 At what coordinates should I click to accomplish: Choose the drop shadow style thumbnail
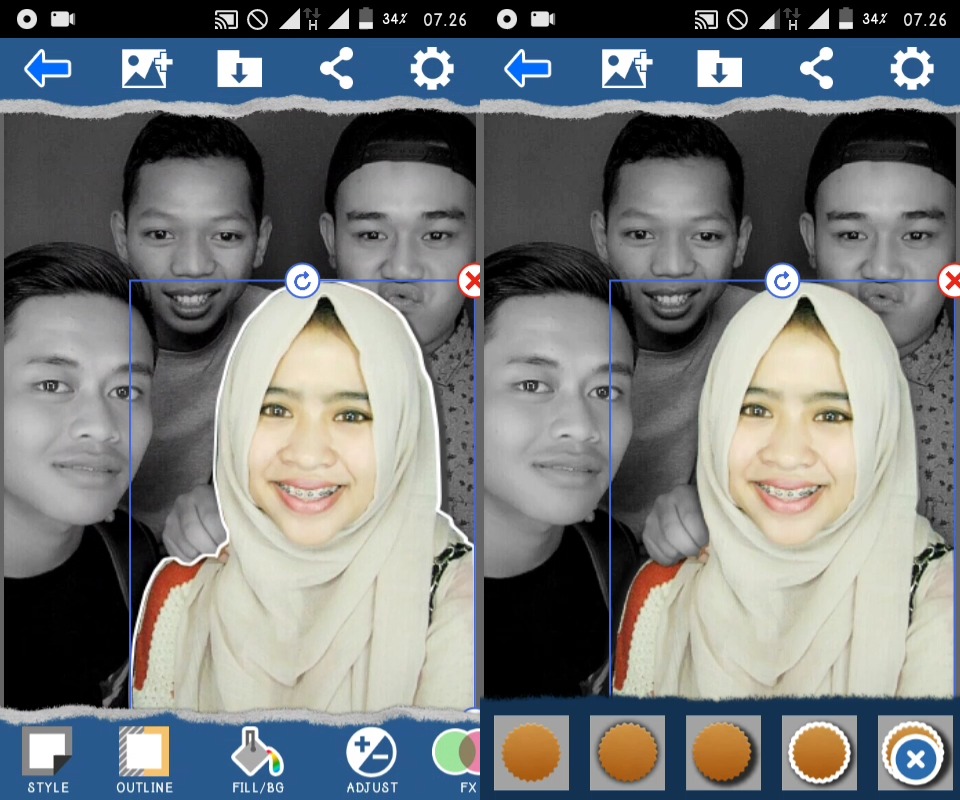pyautogui.click(x=723, y=752)
